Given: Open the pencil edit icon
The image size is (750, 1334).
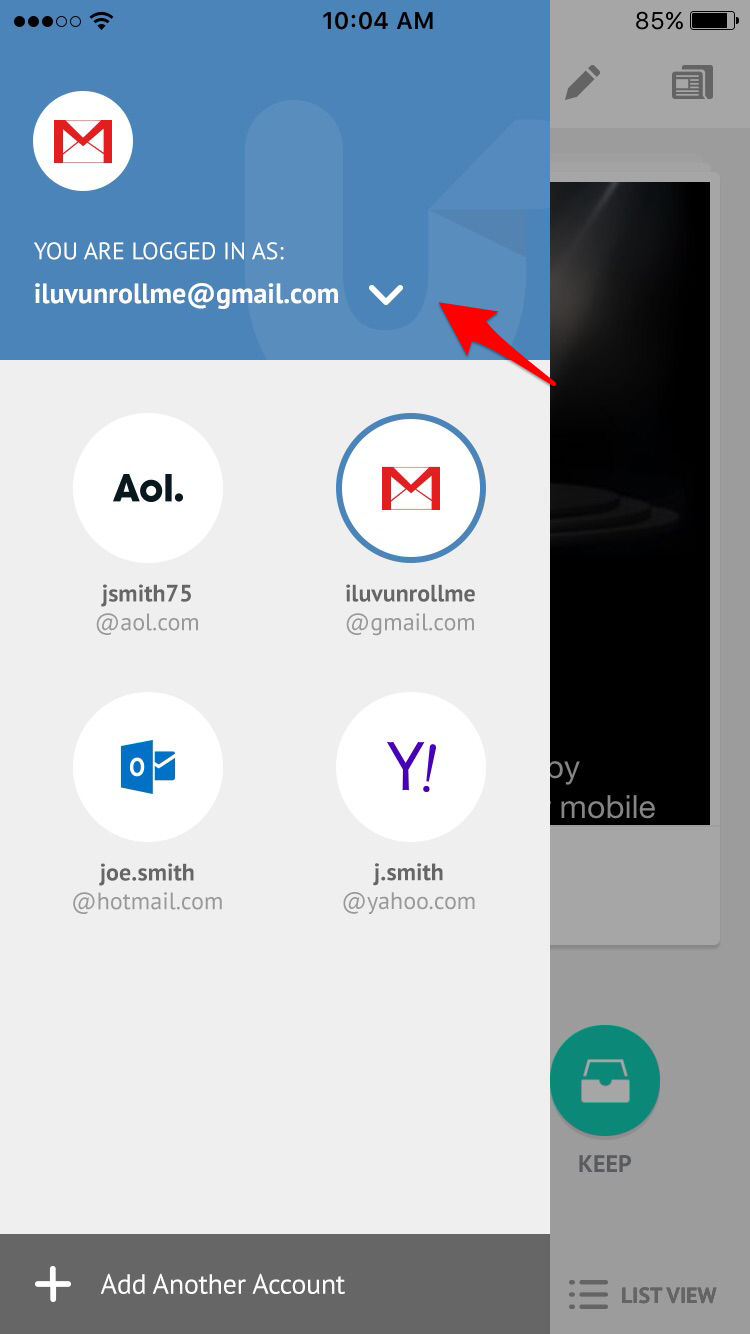Looking at the screenshot, I should pyautogui.click(x=583, y=83).
